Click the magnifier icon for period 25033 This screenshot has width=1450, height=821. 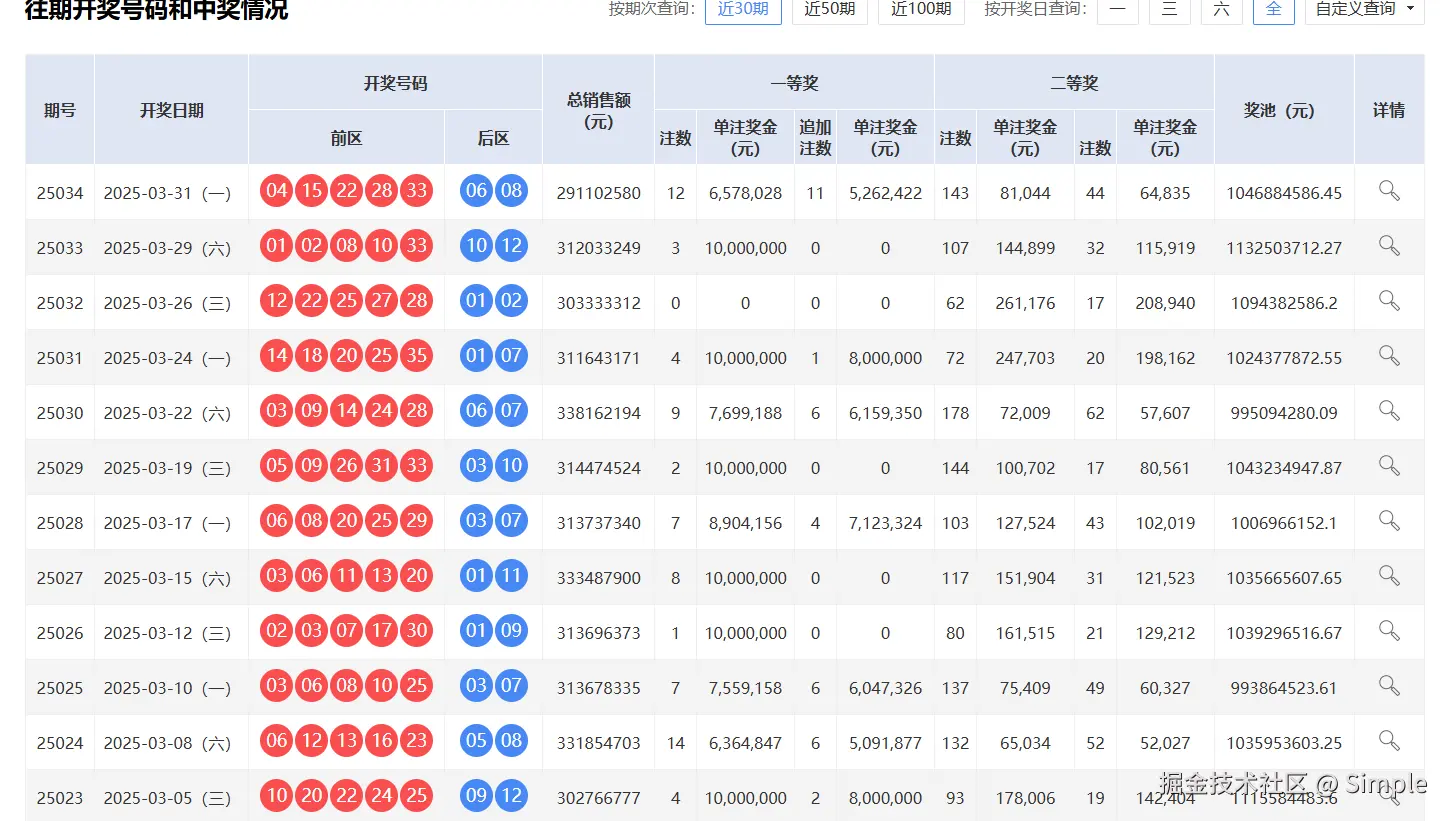click(1387, 245)
